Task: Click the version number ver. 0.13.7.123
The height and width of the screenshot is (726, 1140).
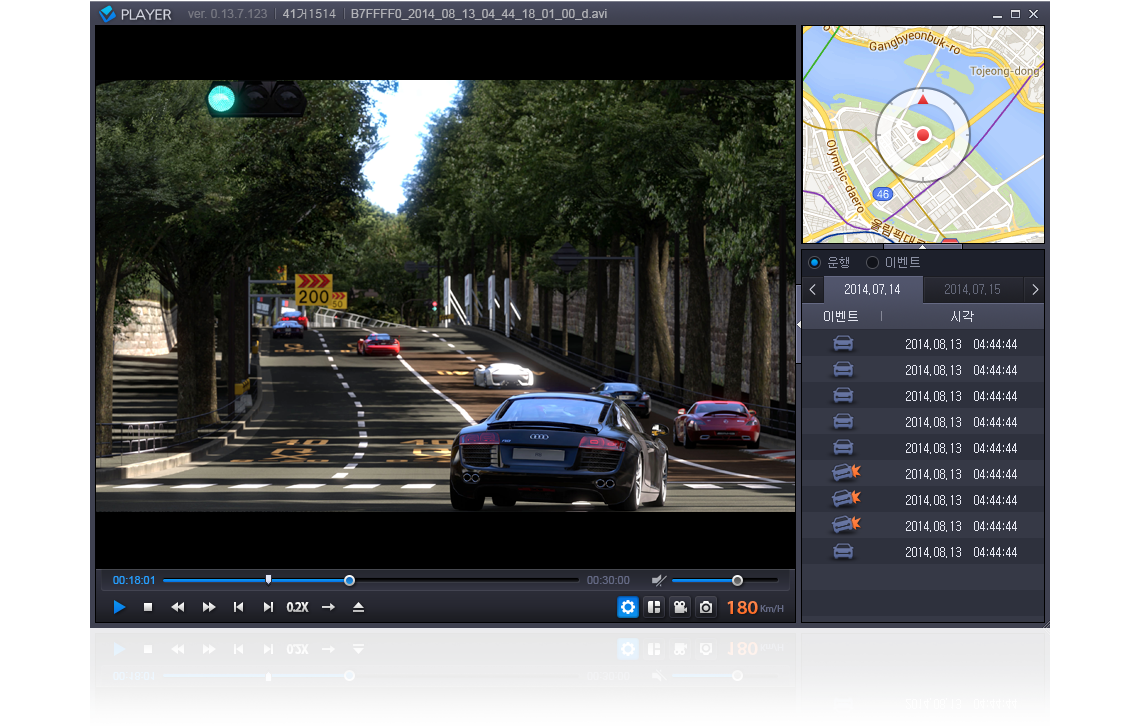Action: click(x=227, y=14)
